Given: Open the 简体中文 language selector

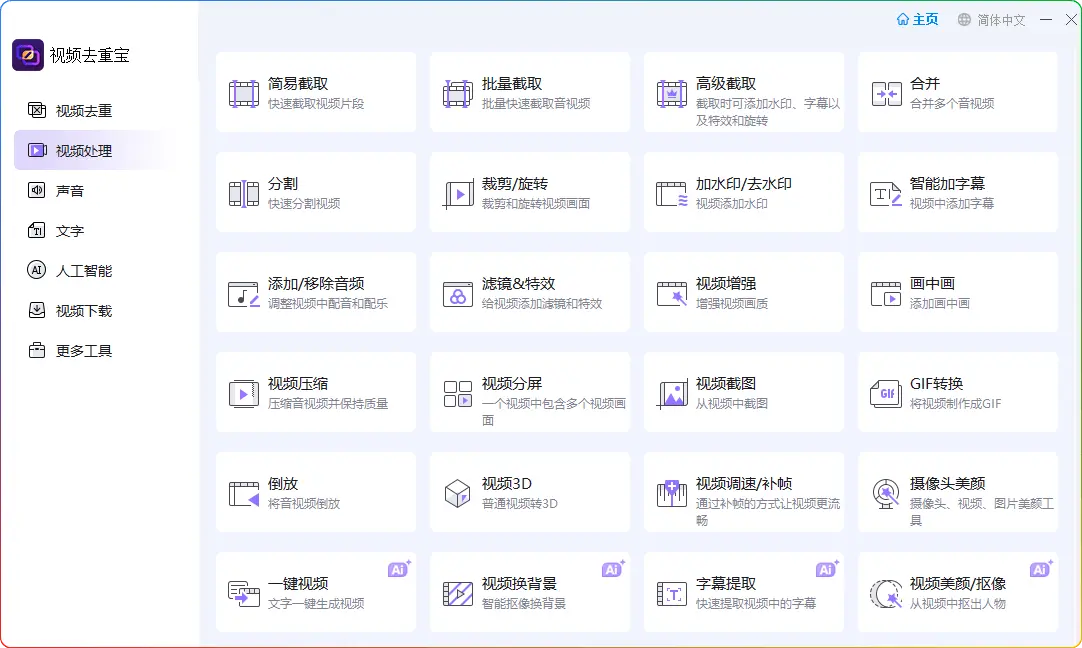Looking at the screenshot, I should pos(991,20).
